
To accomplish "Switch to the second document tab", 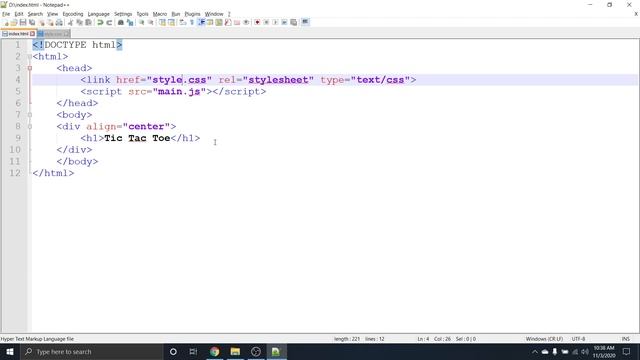I will (x=53, y=34).
